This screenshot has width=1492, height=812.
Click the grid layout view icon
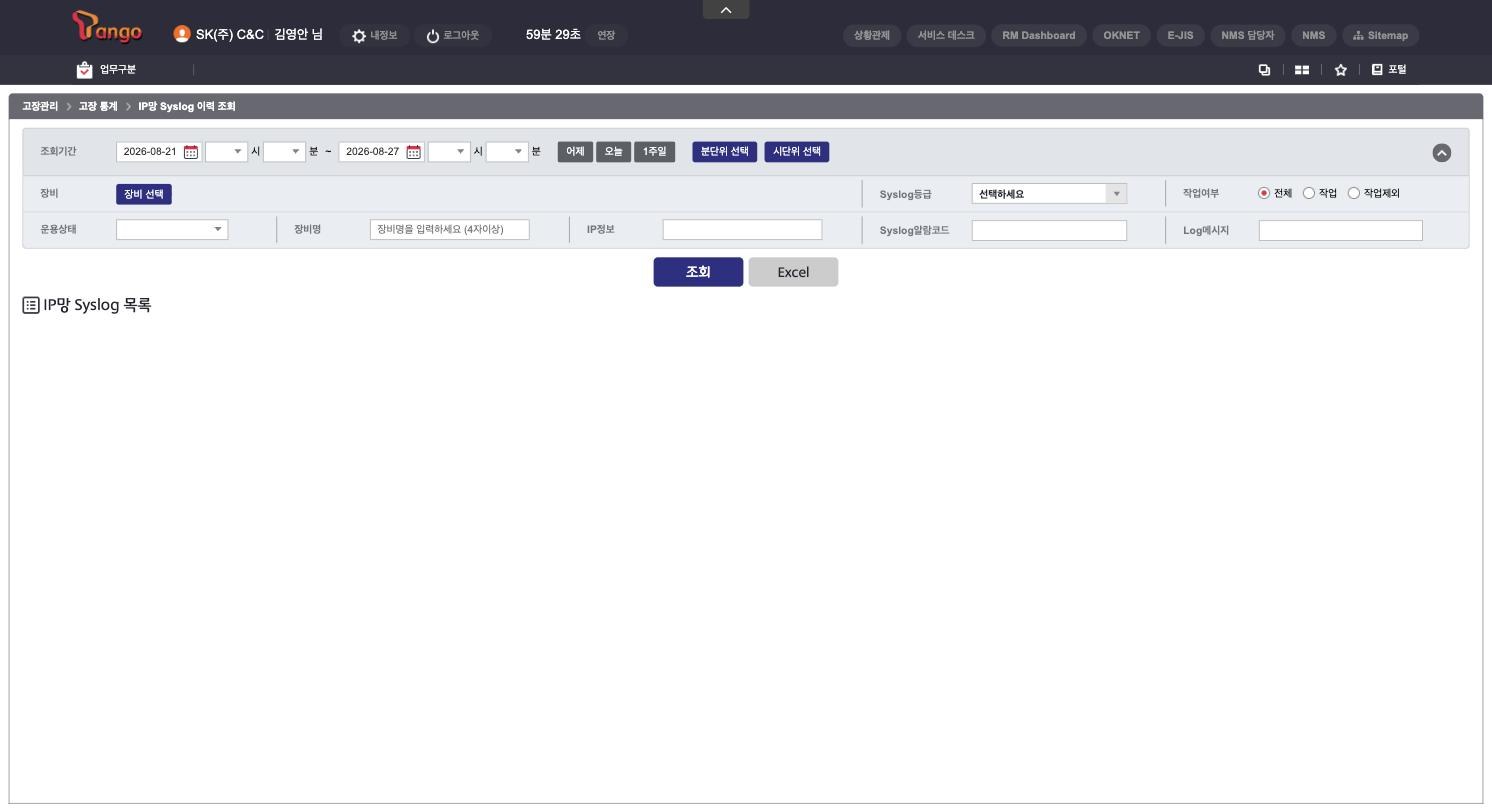click(x=1302, y=70)
